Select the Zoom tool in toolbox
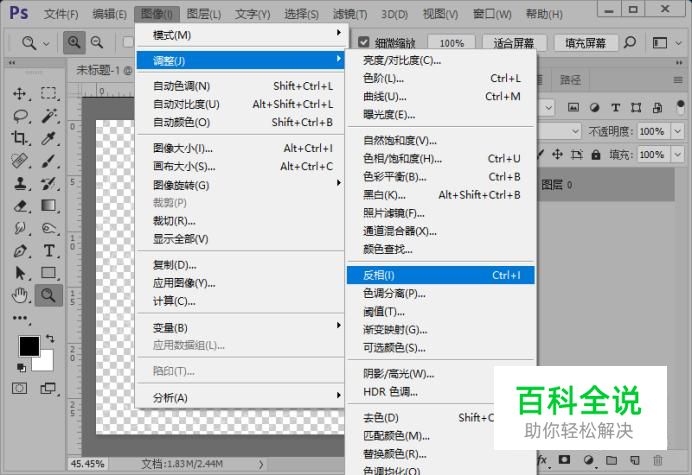 point(49,295)
